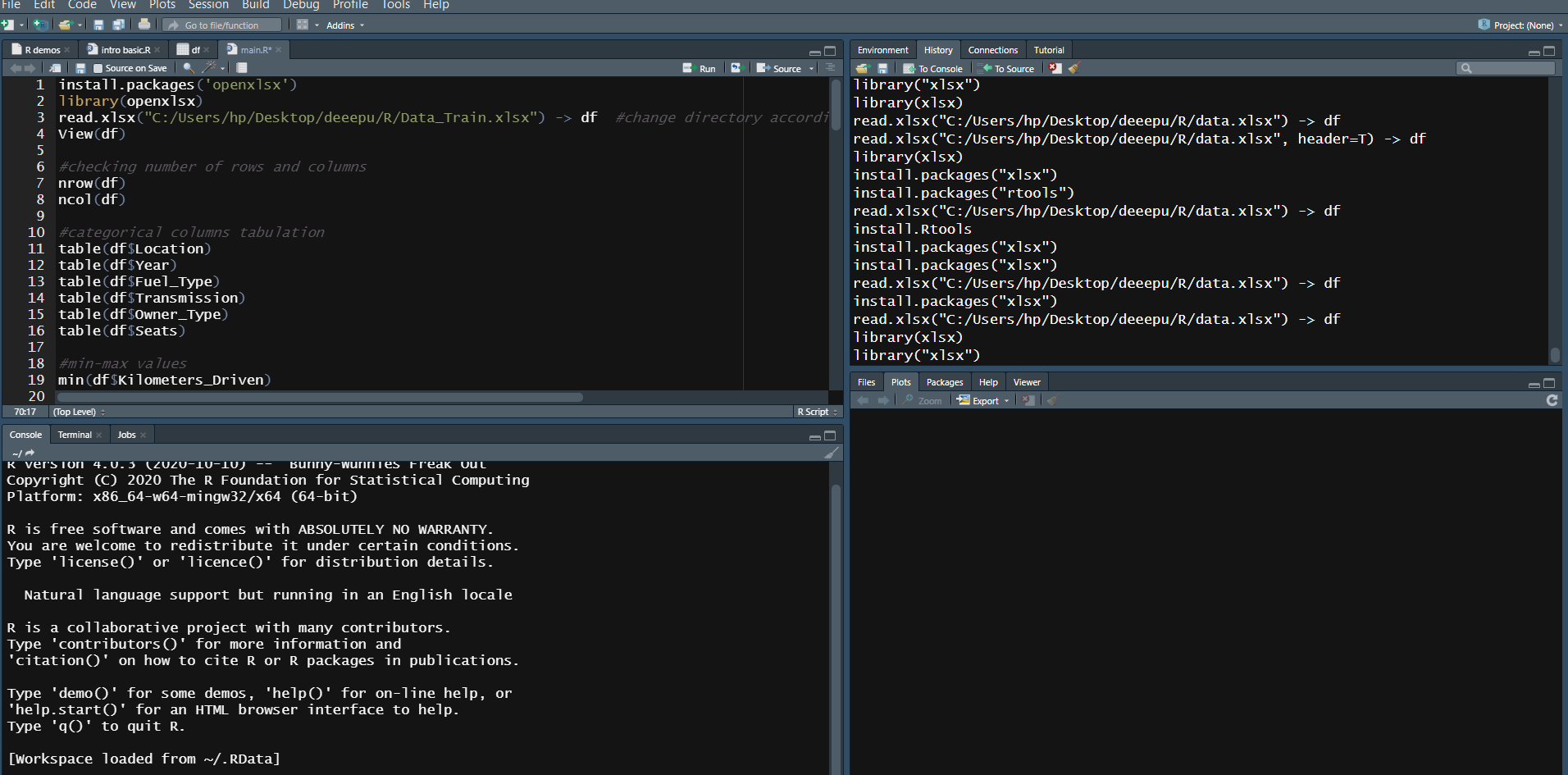Viewport: 1568px width, 775px height.
Task: Click the History search field
Action: [x=1506, y=68]
